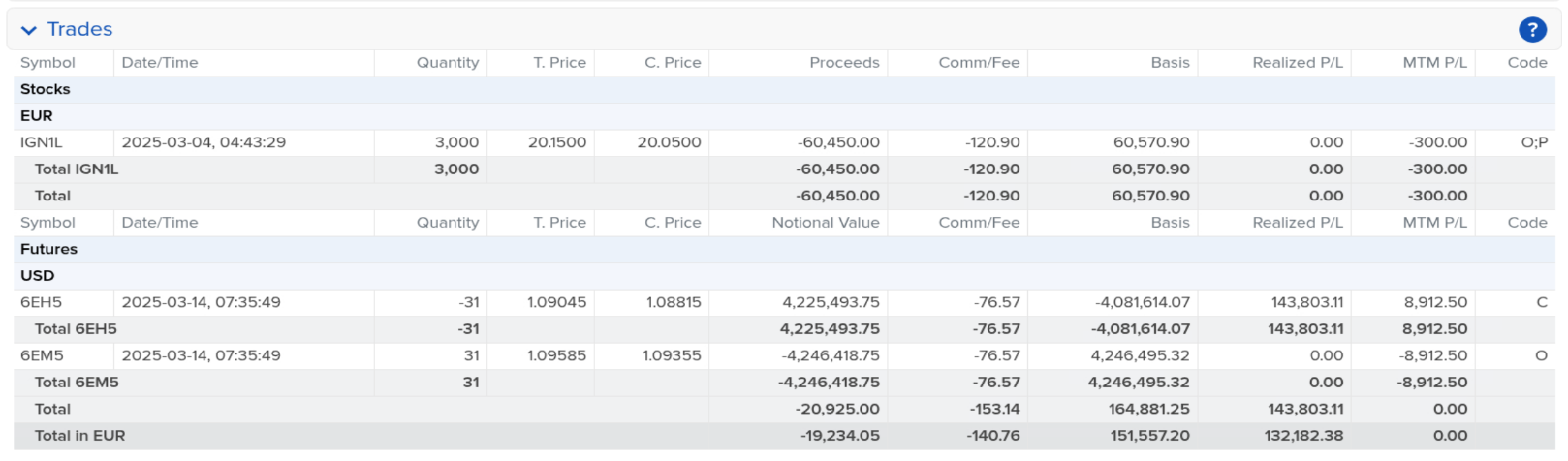
Task: Collapse the Trades section chevron
Action: [29, 31]
